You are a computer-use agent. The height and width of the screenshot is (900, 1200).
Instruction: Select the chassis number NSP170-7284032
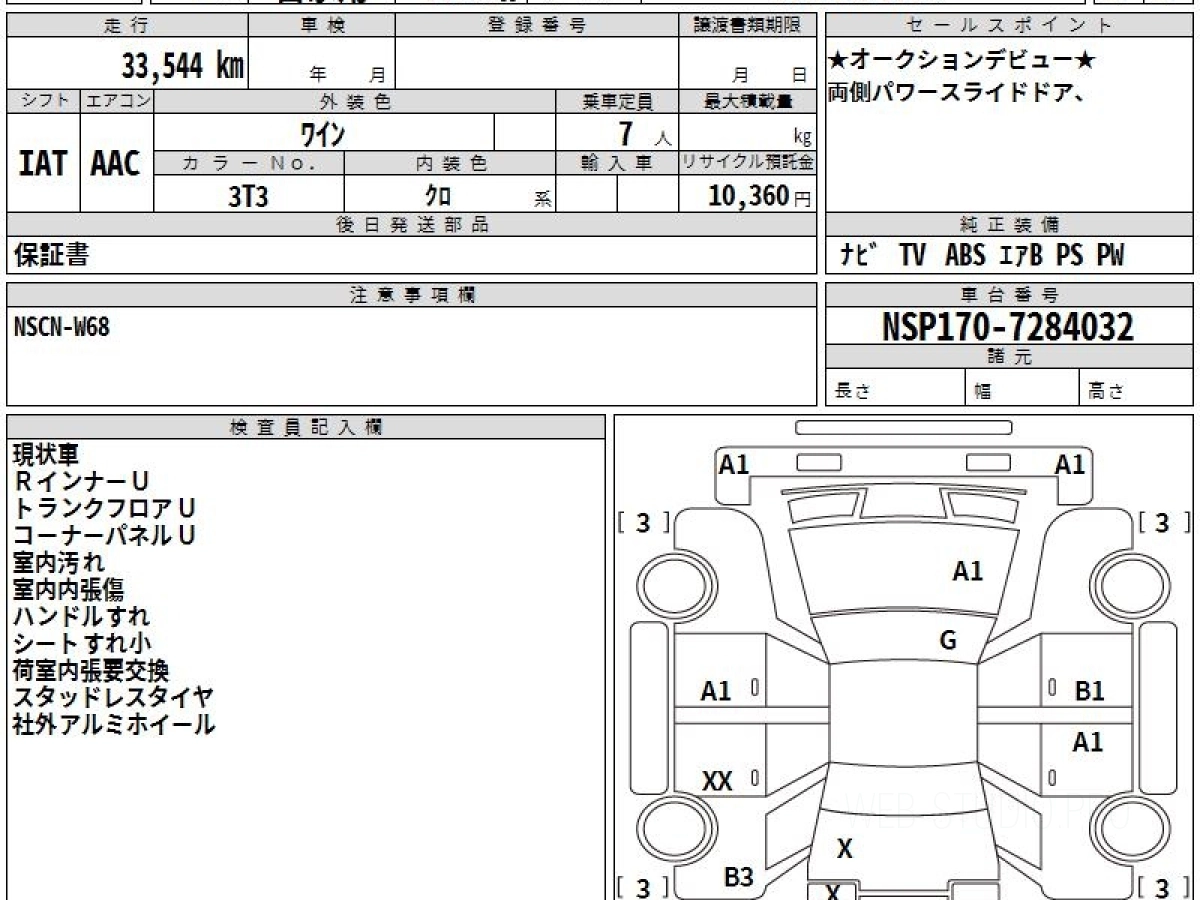tap(1009, 327)
